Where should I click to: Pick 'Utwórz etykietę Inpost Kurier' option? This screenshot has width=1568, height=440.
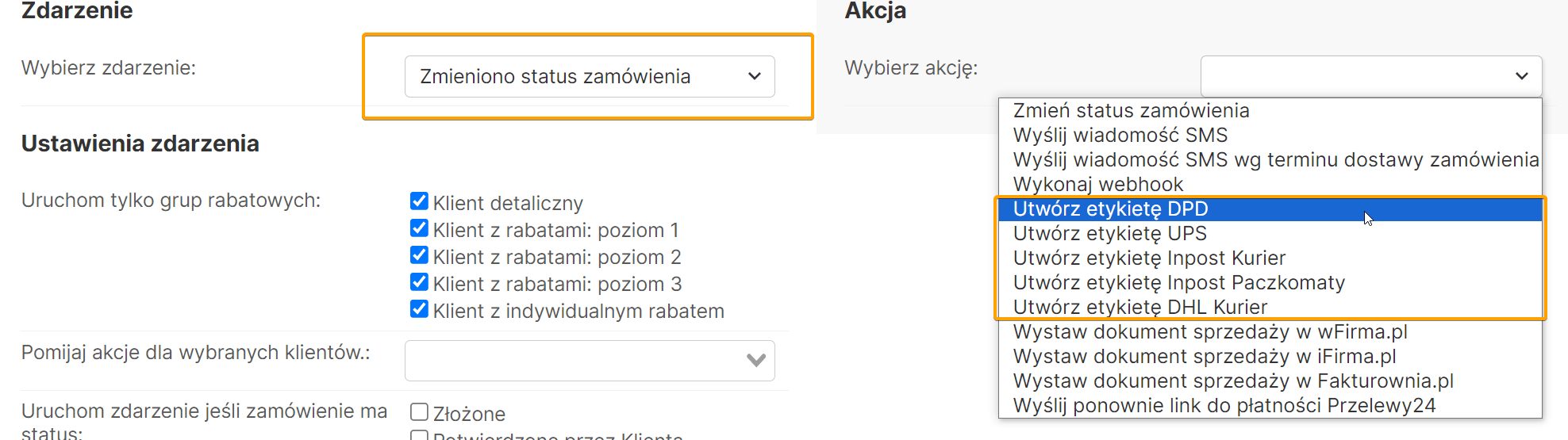pyautogui.click(x=1149, y=258)
